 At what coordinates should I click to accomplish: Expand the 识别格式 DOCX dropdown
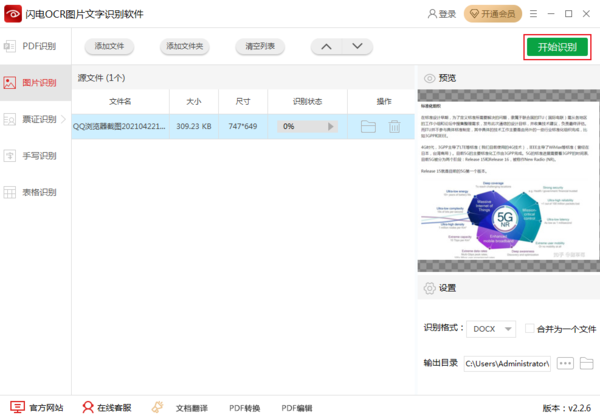click(494, 328)
